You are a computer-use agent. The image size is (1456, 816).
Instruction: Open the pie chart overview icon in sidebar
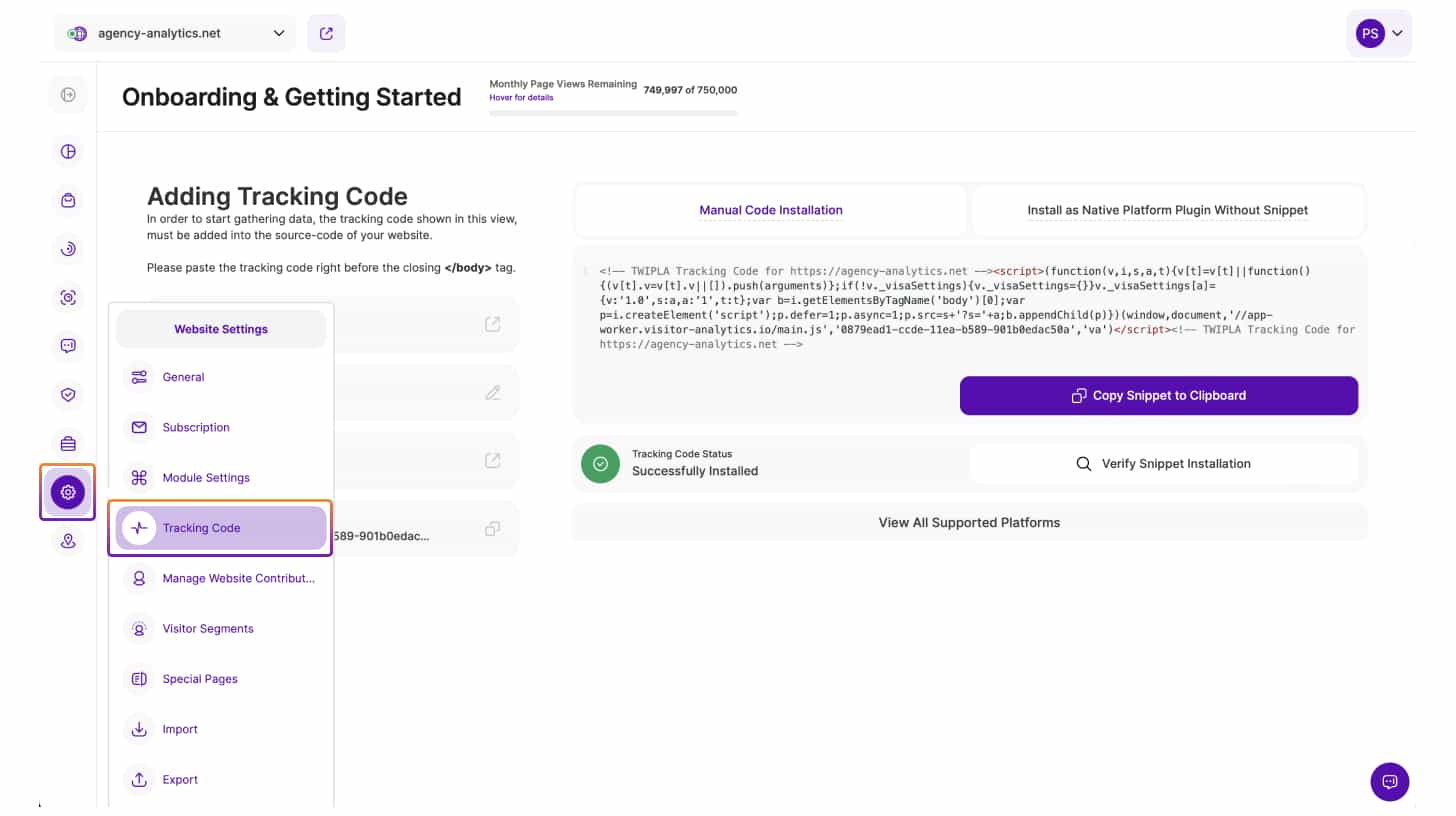(68, 152)
